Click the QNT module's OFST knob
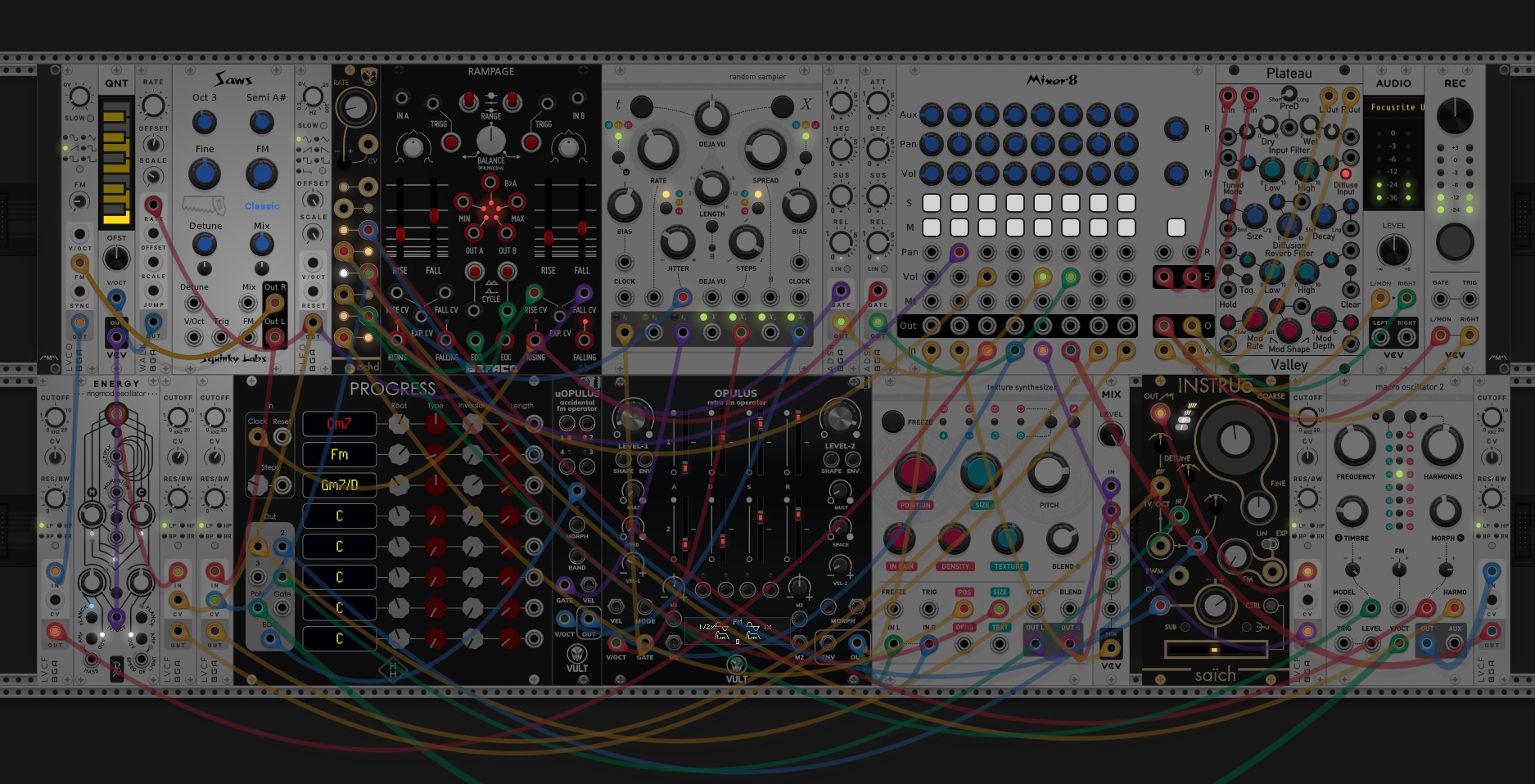The height and width of the screenshot is (784, 1535). pos(116,259)
